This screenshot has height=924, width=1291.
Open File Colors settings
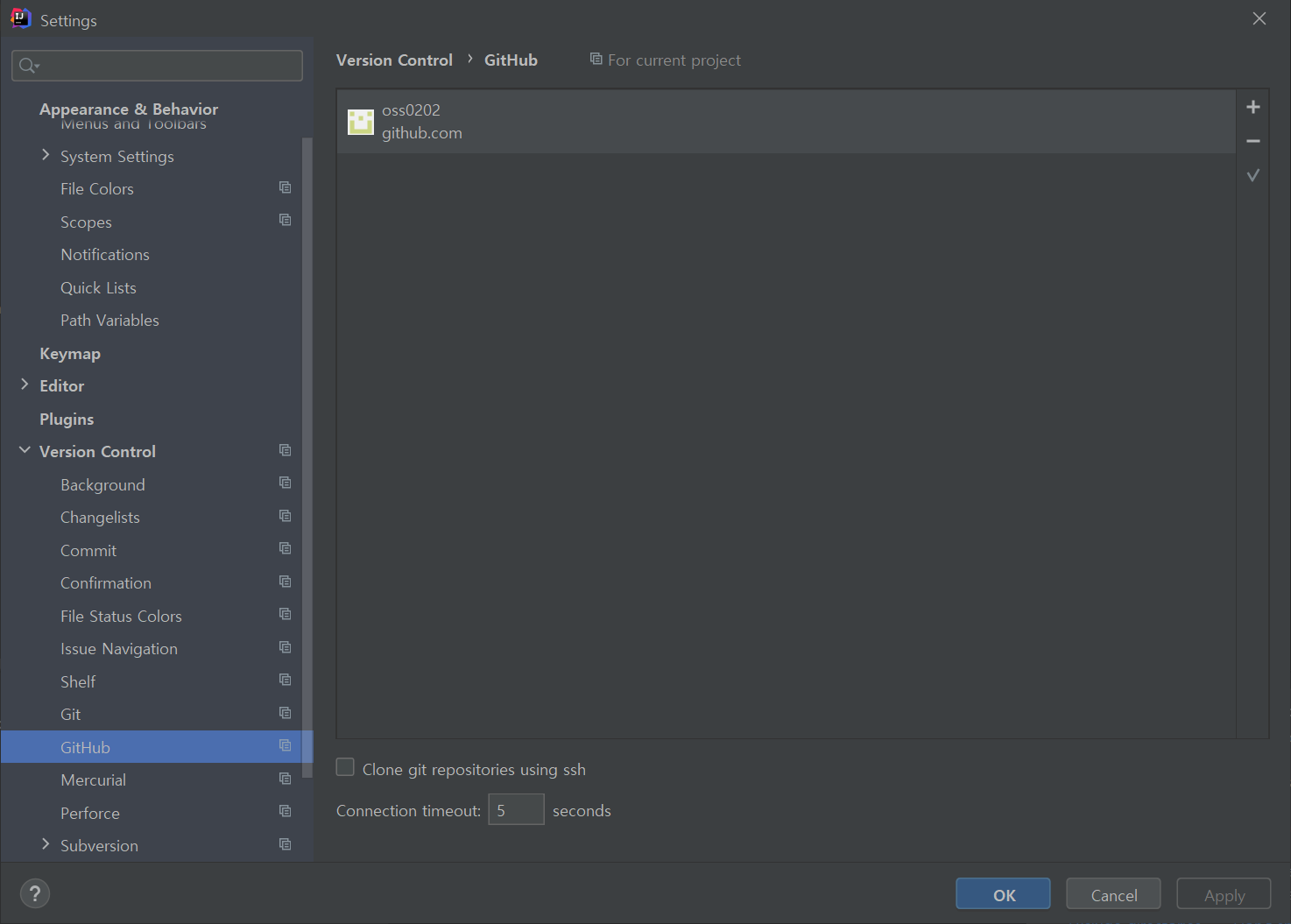click(97, 189)
